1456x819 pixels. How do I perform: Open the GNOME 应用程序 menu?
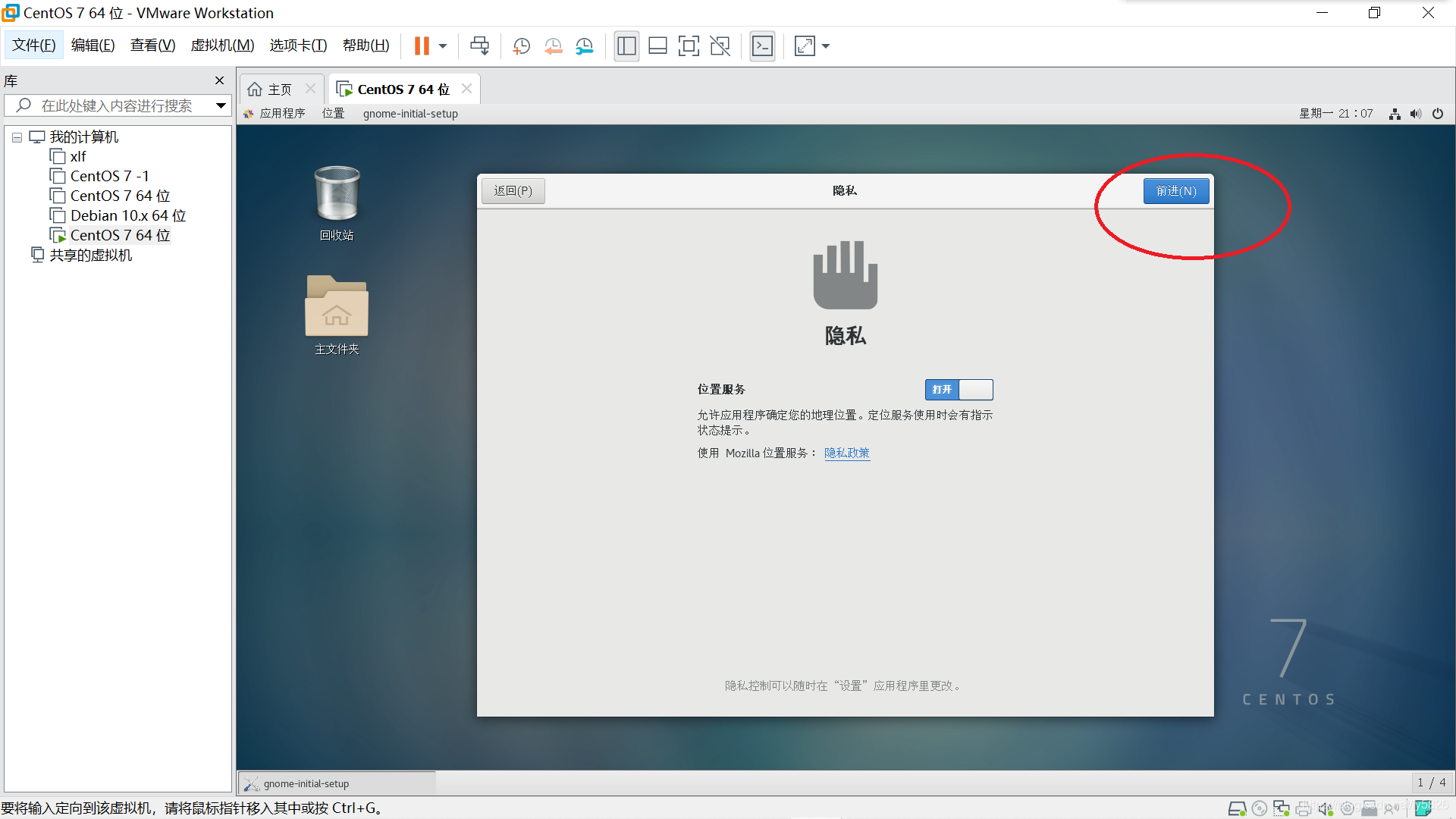click(x=275, y=114)
